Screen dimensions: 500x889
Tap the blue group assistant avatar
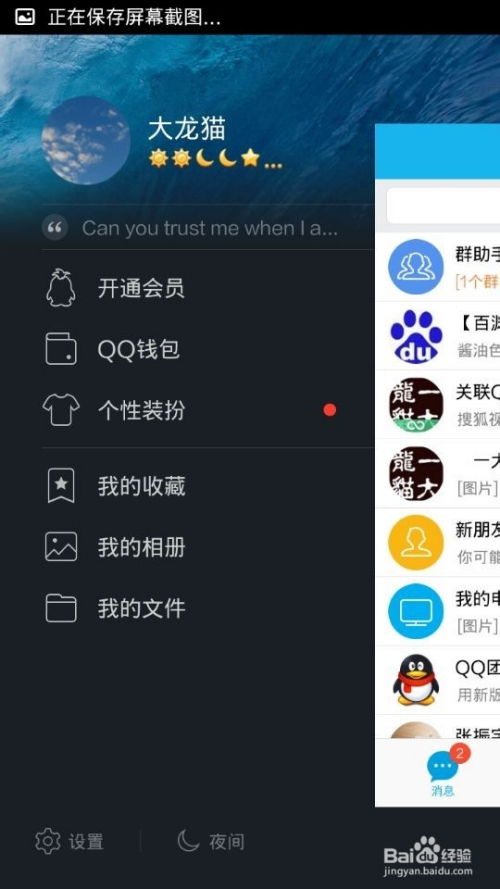pyautogui.click(x=416, y=266)
